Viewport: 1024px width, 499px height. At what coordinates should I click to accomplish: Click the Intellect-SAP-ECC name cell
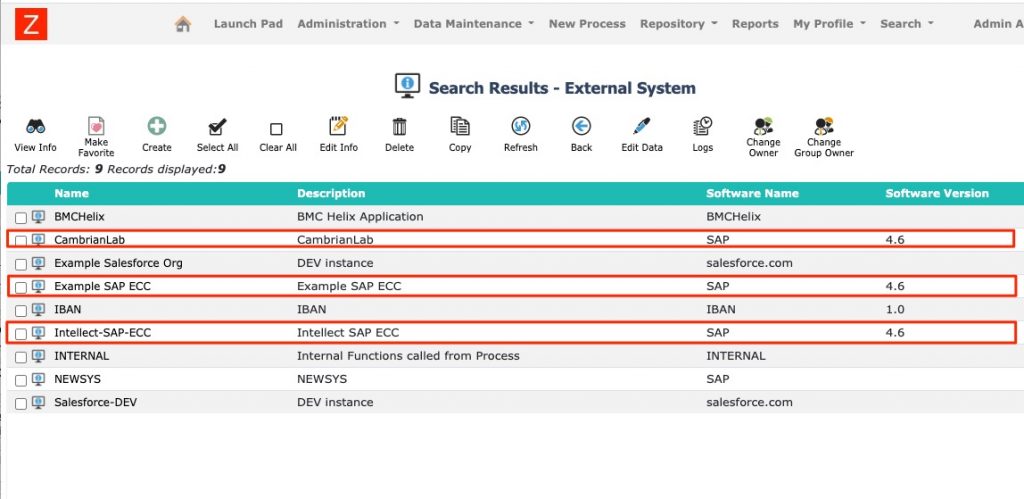(103, 332)
